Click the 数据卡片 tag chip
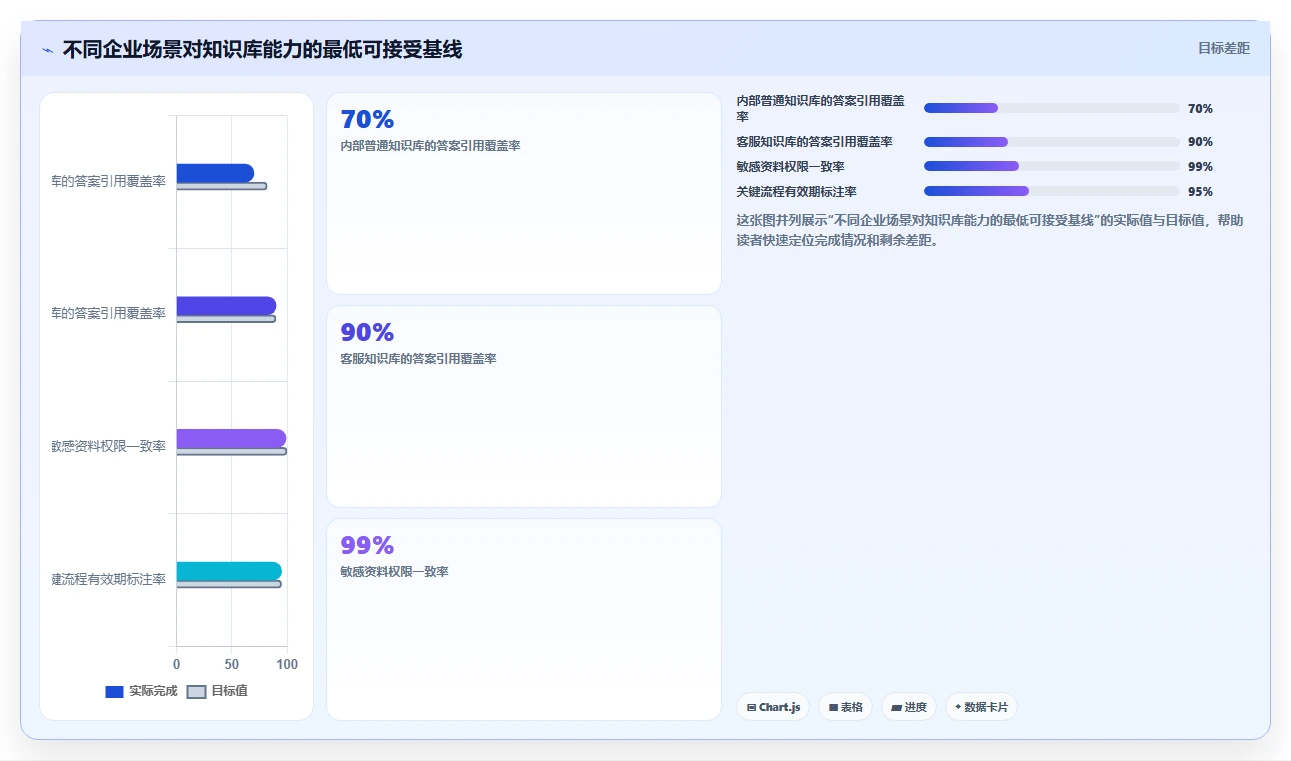 [981, 707]
